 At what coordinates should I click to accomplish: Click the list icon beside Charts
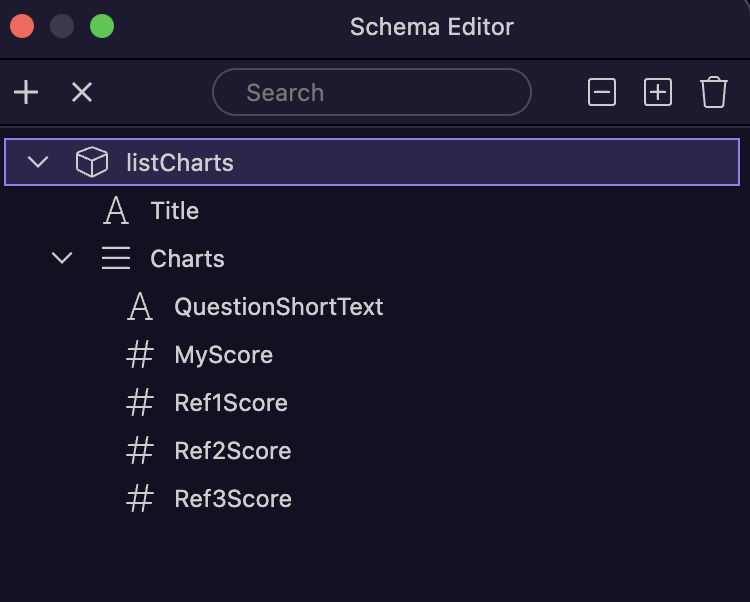(116, 258)
